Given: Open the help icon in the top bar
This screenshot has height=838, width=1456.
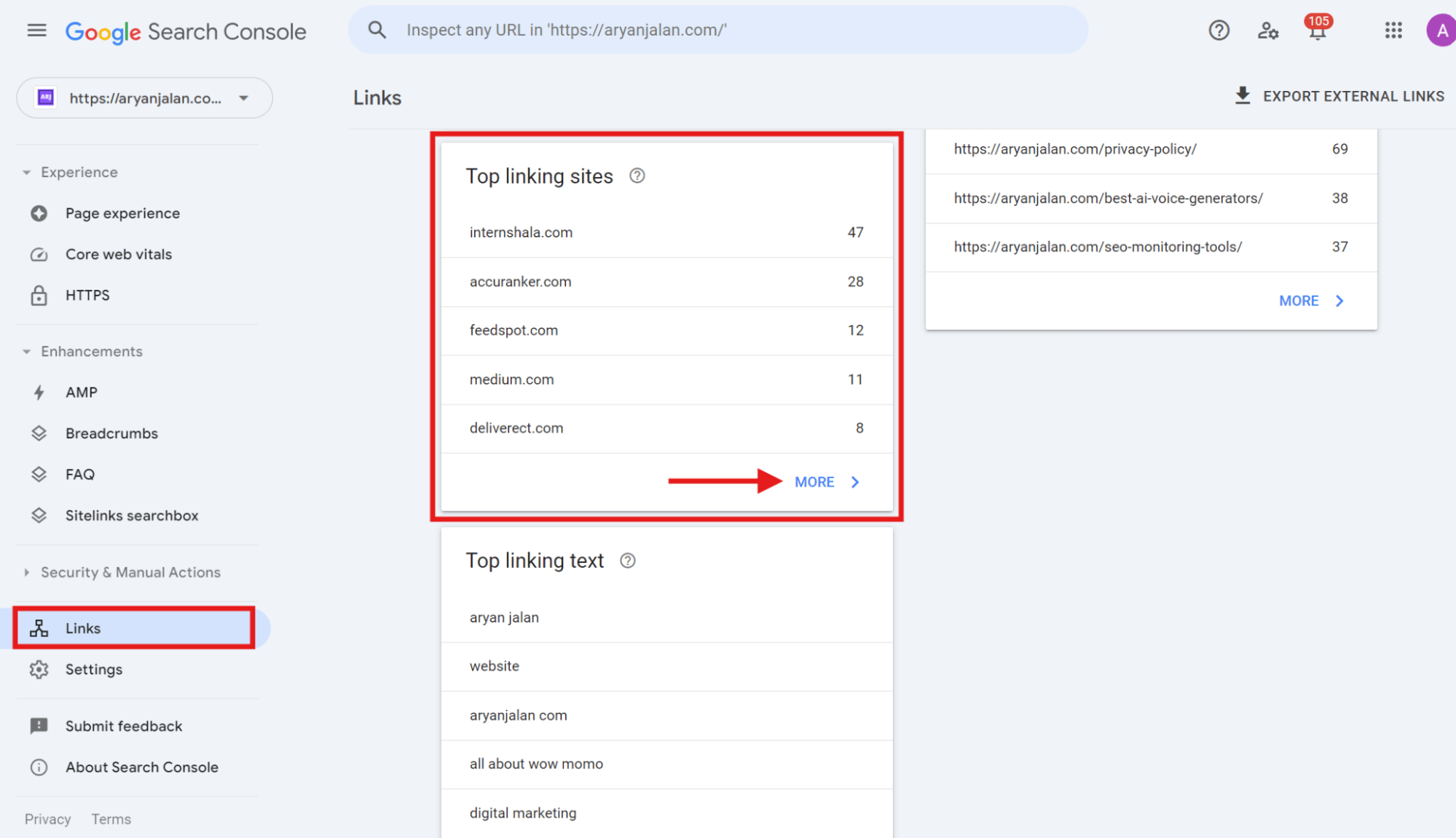Looking at the screenshot, I should [1218, 30].
